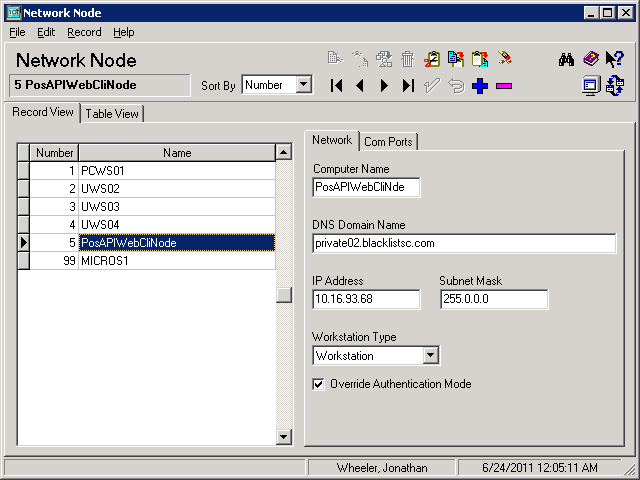Select row selector for PCWS01
This screenshot has width=640, height=480.
click(24, 171)
